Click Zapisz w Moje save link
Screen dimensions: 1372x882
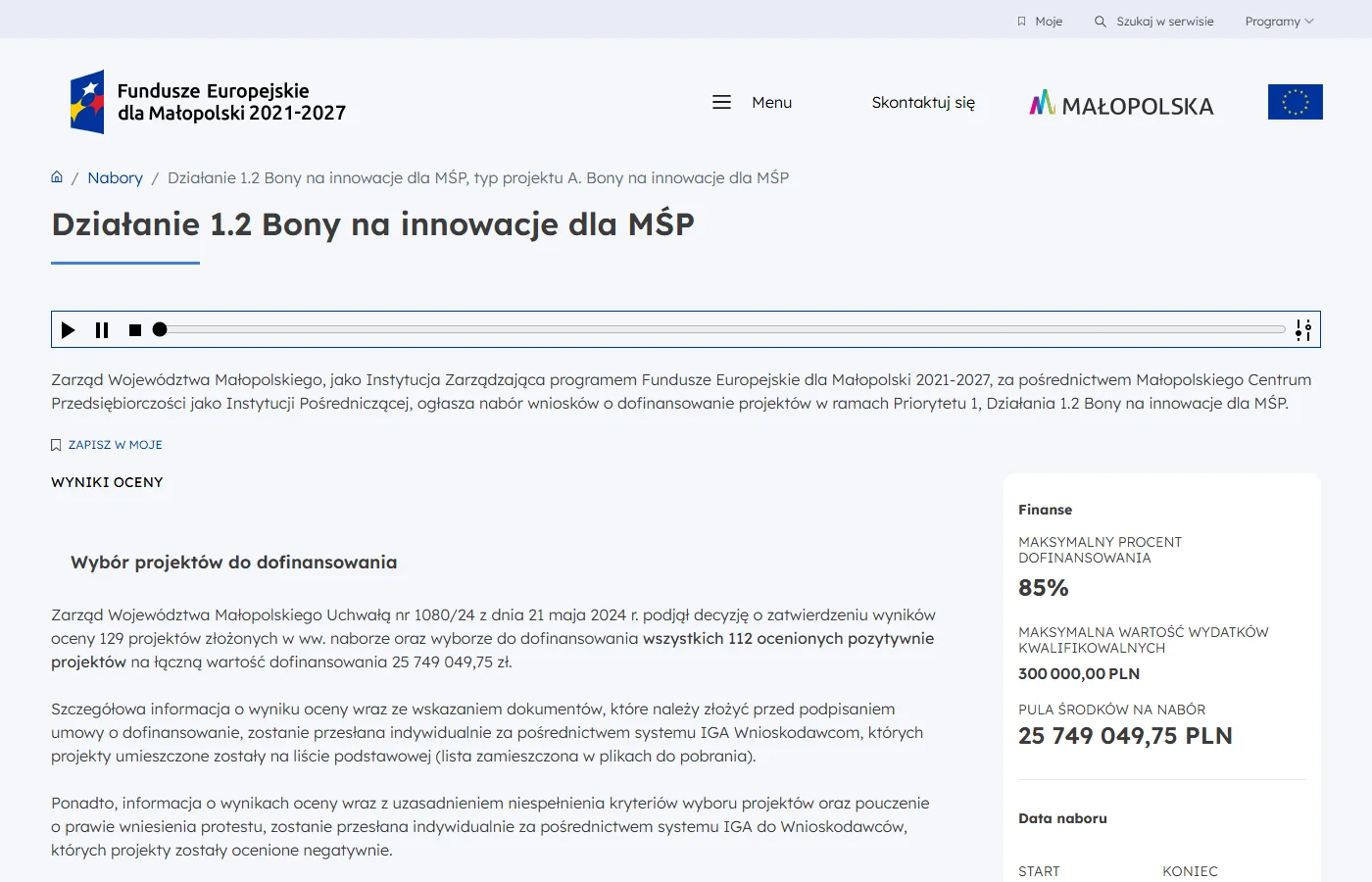116,445
